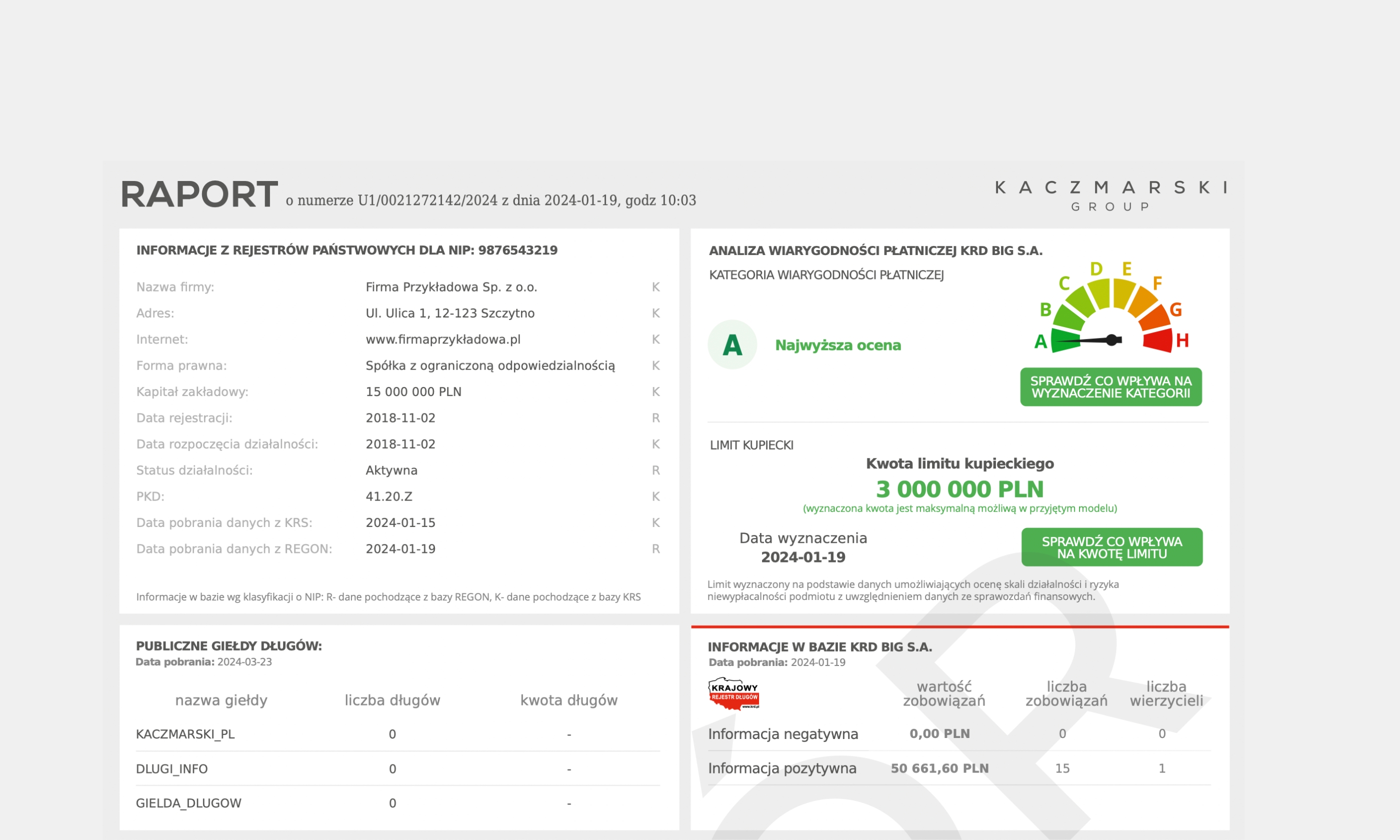Click the KRS data date 2024-01-15
Image resolution: width=1400 pixels, height=840 pixels.
[400, 522]
